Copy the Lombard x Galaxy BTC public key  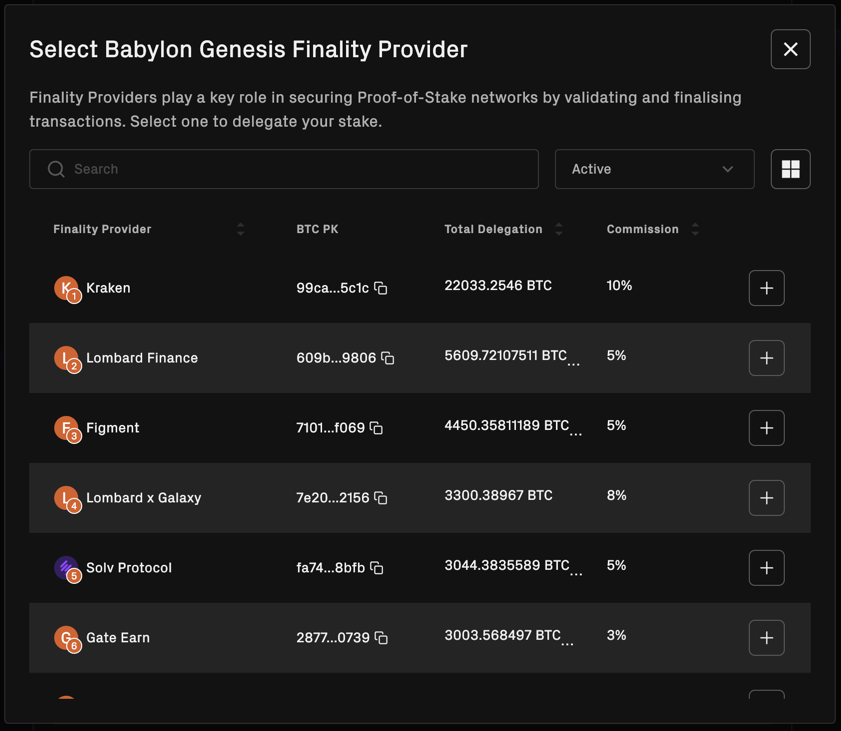380,498
